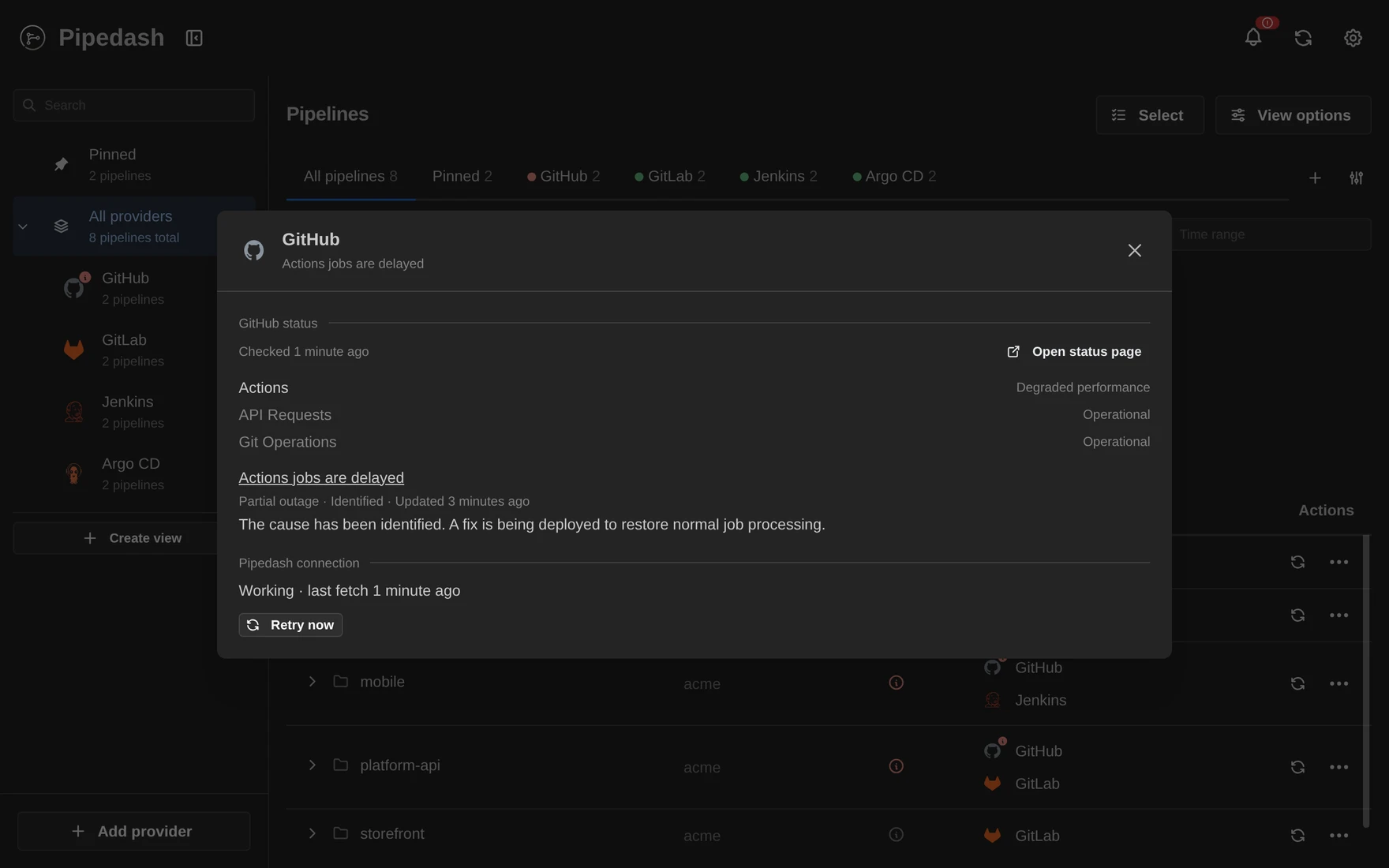Screen dimensions: 1389x868
Task: Open the View options menu
Action: [1293, 115]
